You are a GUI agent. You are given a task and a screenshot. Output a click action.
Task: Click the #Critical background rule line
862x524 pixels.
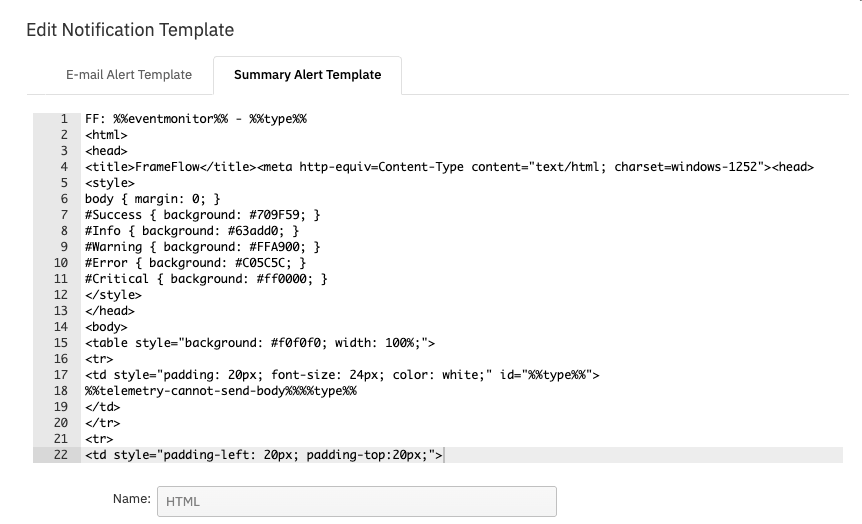tap(206, 278)
